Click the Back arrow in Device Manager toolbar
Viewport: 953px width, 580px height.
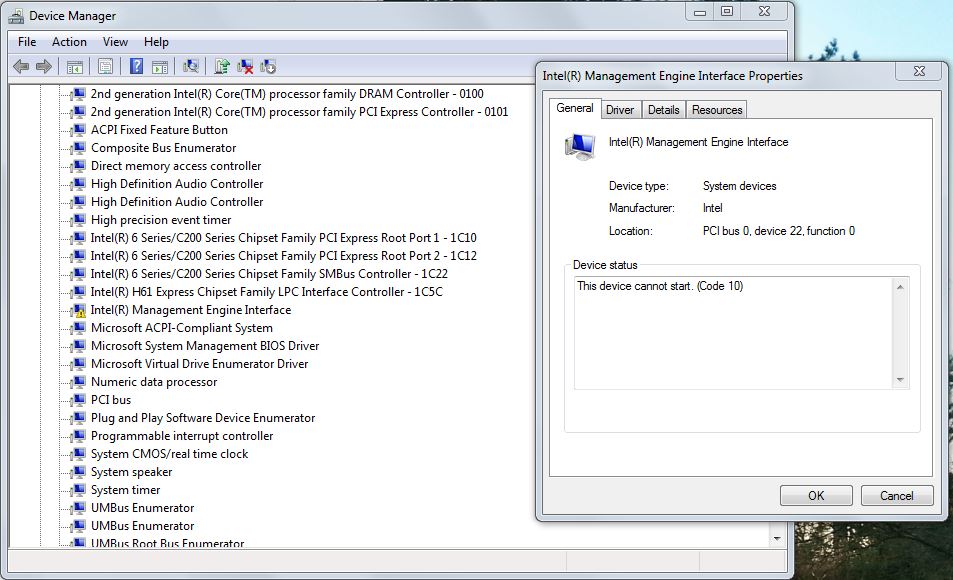21,67
